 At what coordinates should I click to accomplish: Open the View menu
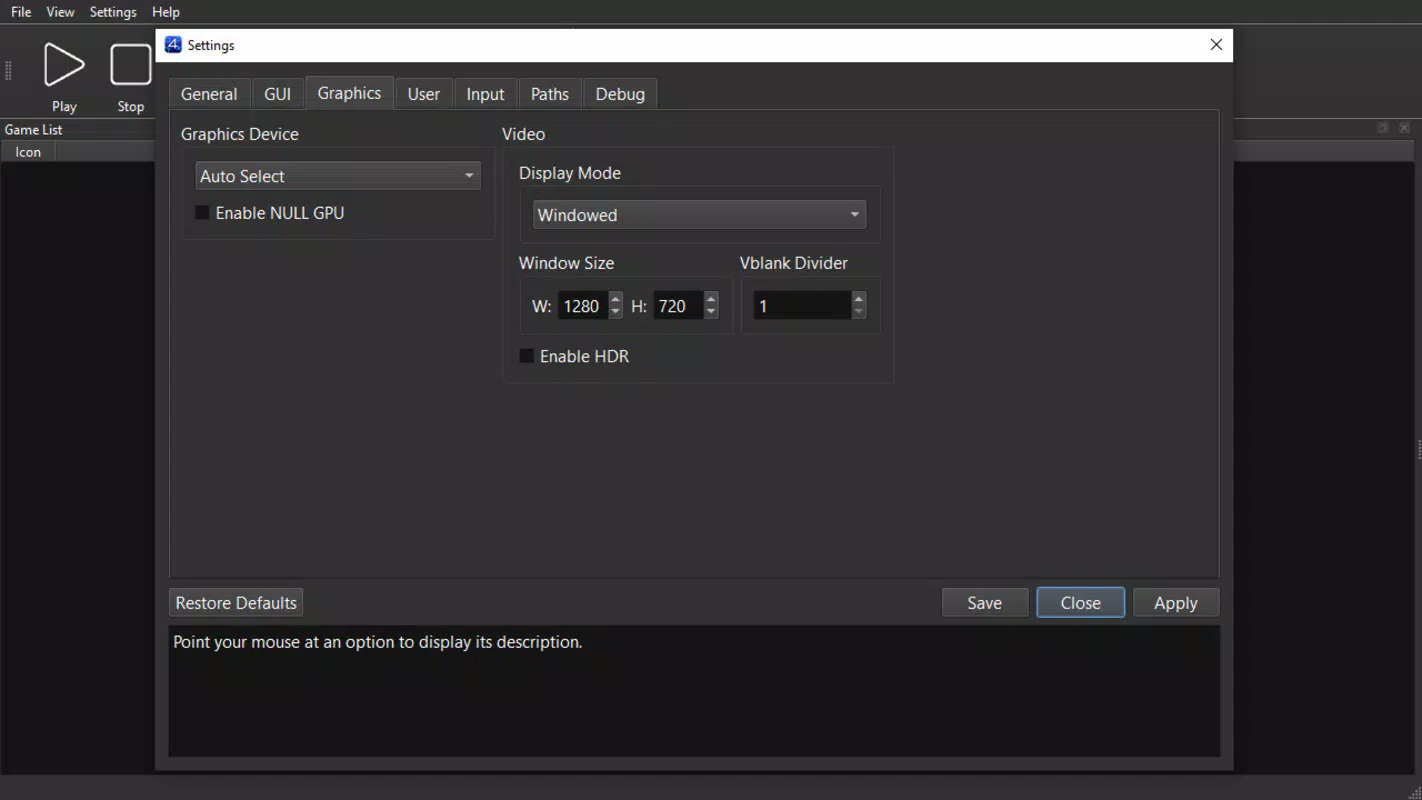tap(60, 12)
